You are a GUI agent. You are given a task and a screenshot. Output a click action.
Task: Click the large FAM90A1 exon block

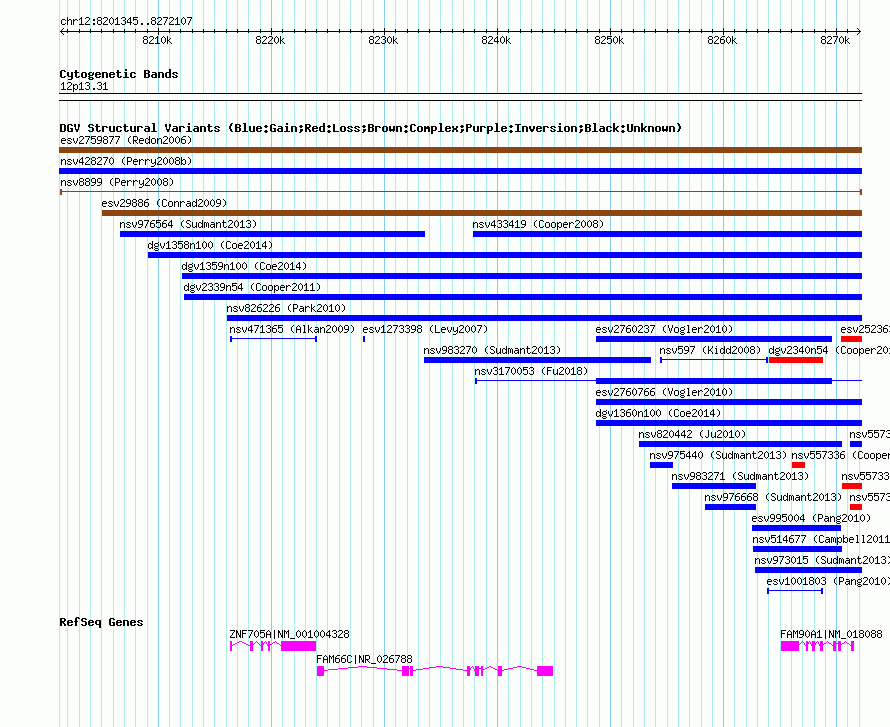point(790,646)
